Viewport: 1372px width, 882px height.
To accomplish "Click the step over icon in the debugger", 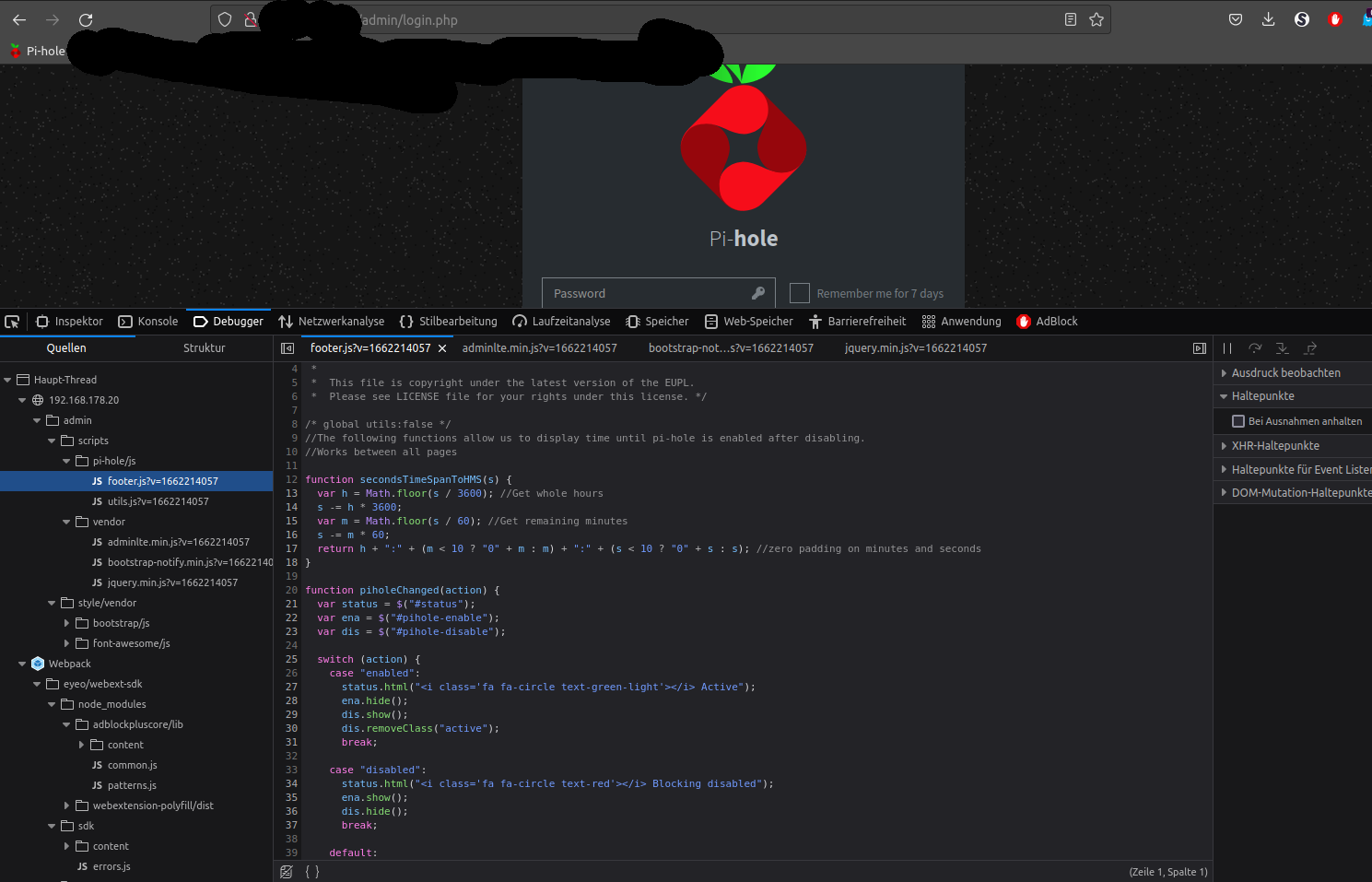I will pos(1254,347).
